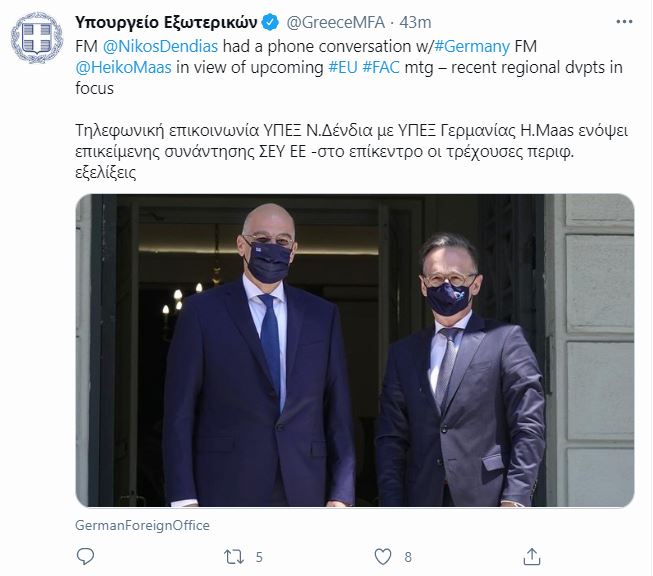Click the retweet arrows icon
Image resolution: width=653 pixels, height=576 pixels.
(x=234, y=557)
